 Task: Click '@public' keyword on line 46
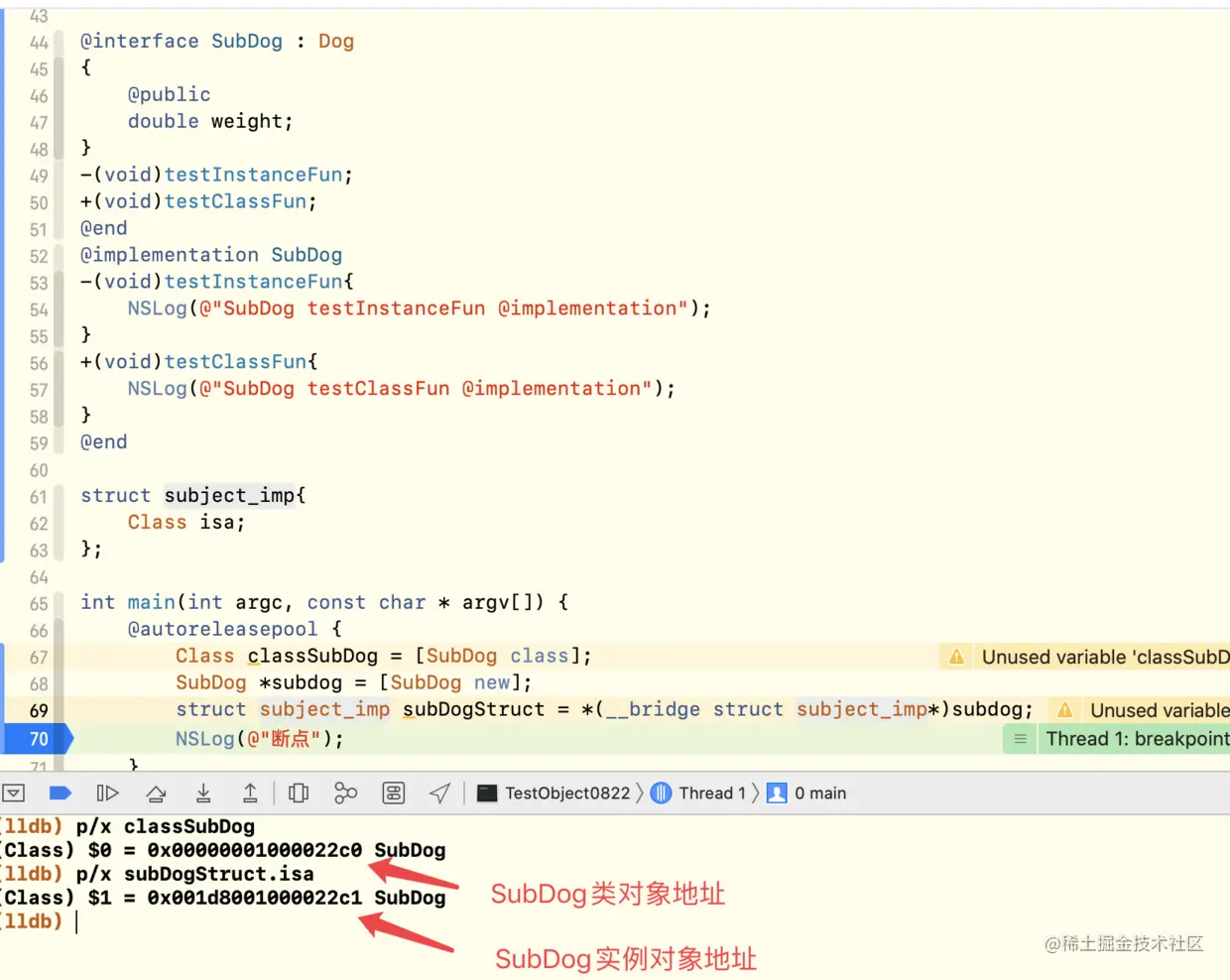click(169, 94)
